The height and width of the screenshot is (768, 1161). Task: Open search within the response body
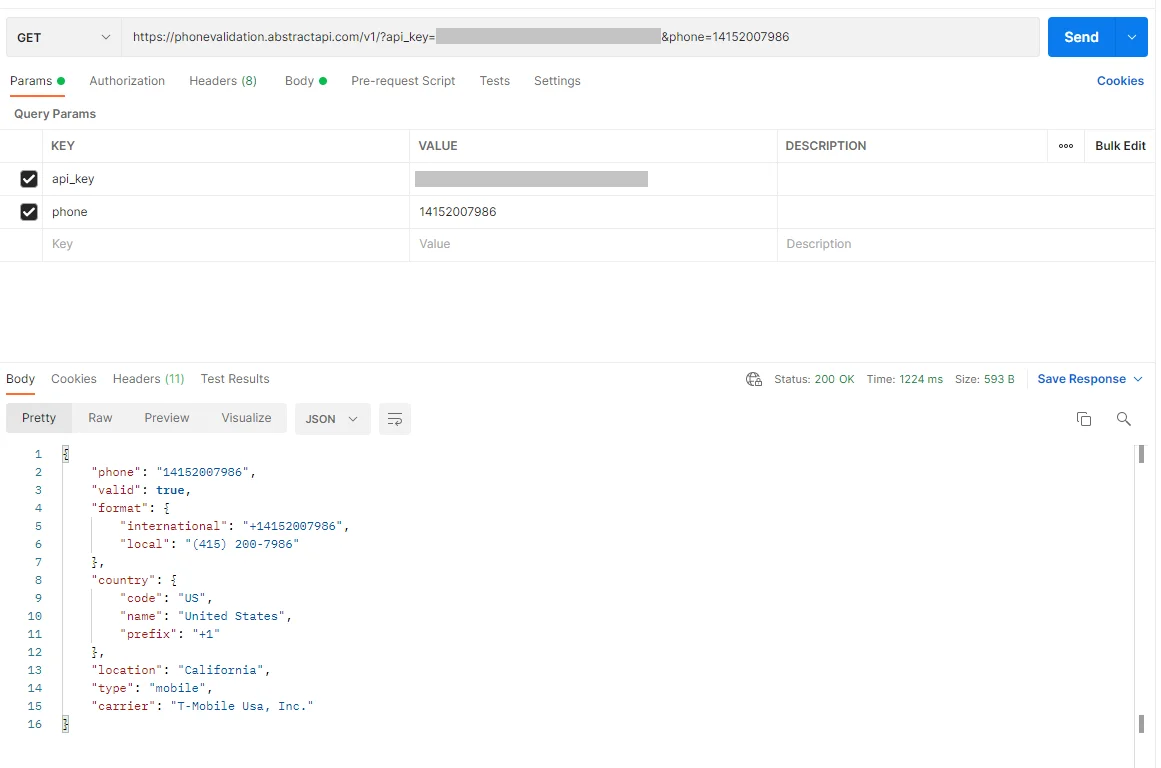tap(1123, 419)
